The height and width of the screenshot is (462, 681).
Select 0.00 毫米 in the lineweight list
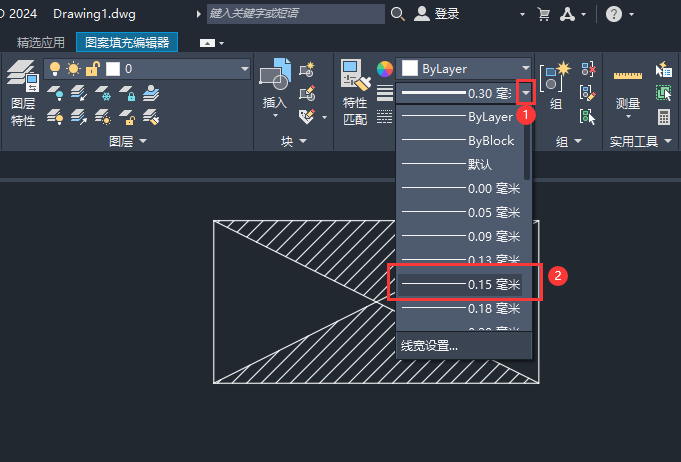point(461,188)
